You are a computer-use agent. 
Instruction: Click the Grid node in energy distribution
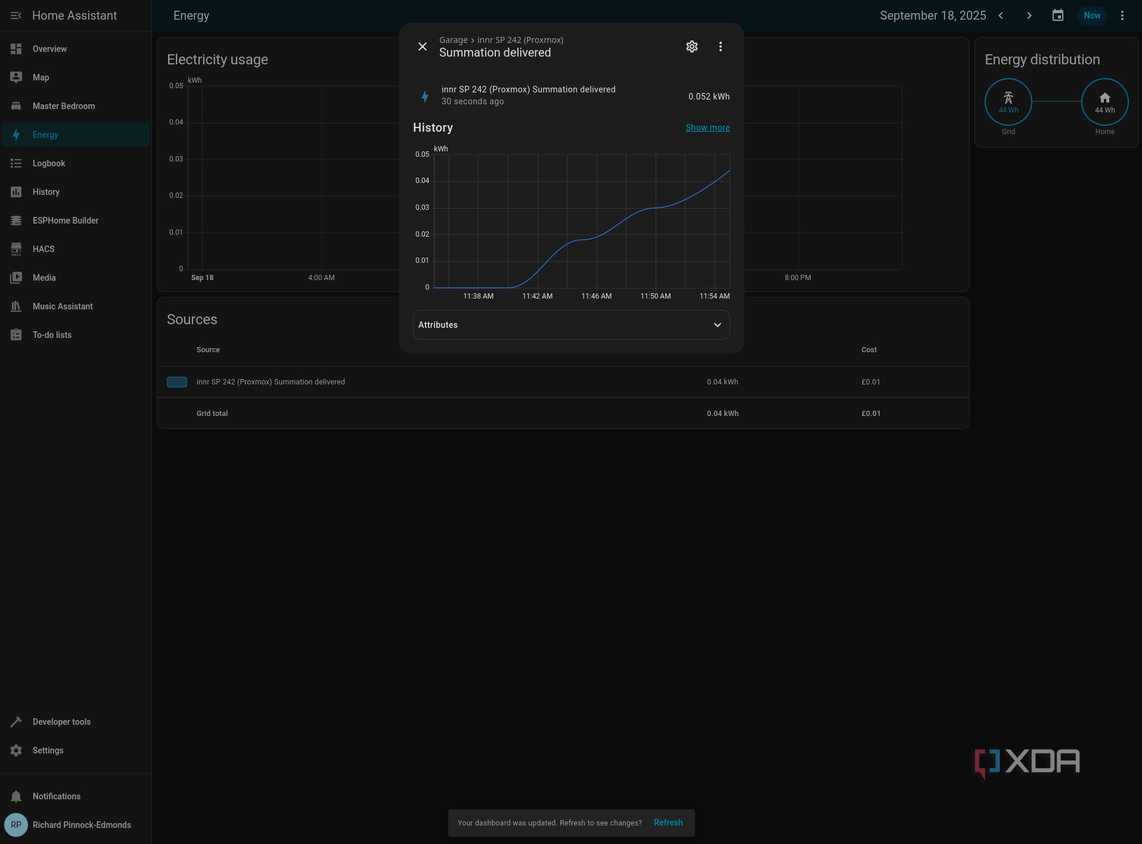pyautogui.click(x=1008, y=102)
